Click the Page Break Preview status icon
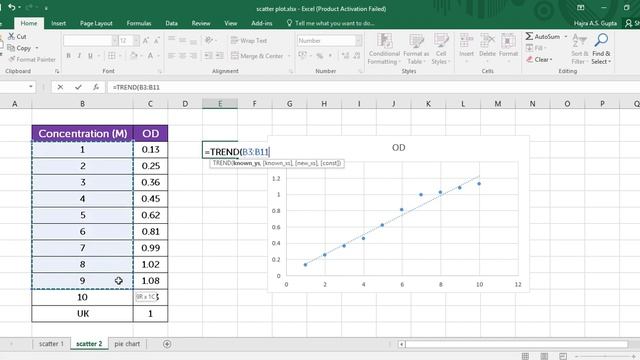Viewport: 640px width, 360px height. (563, 356)
